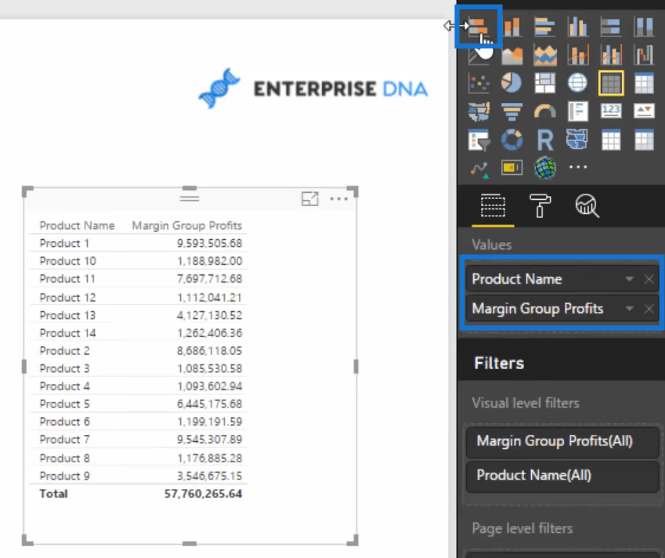Click value 8,686,118.05 for Product 2
The width and height of the screenshot is (665, 558).
[210, 351]
